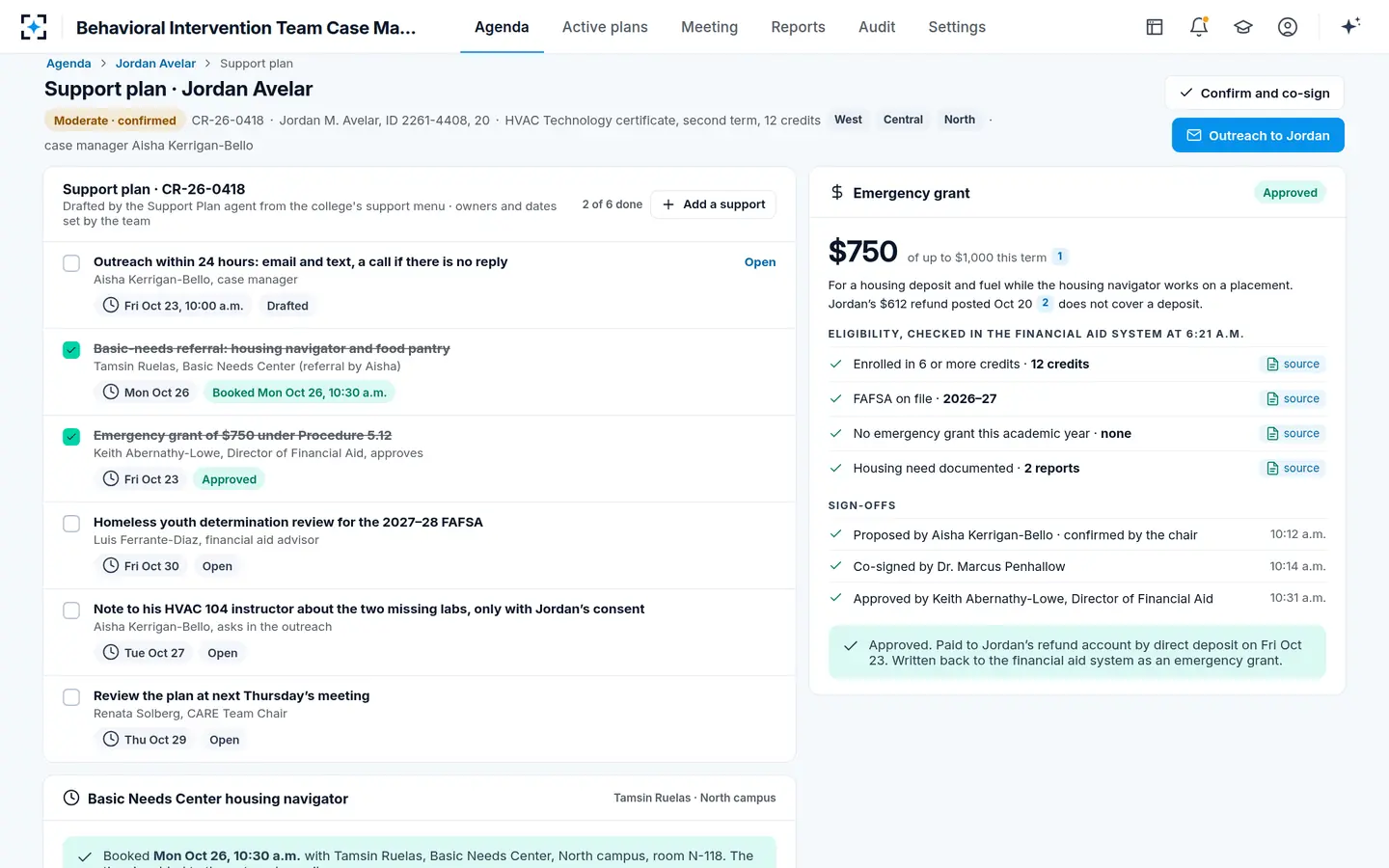Select the Central campus tag
This screenshot has height=868, width=1389.
click(903, 120)
